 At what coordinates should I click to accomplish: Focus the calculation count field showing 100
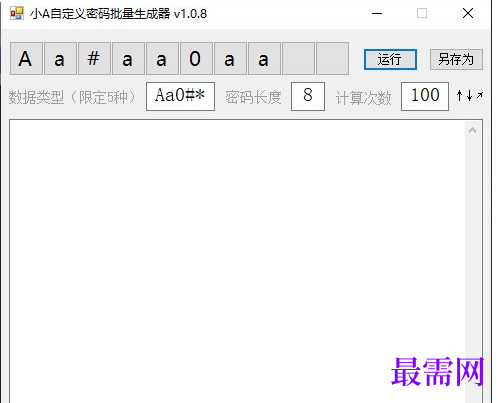click(x=425, y=96)
